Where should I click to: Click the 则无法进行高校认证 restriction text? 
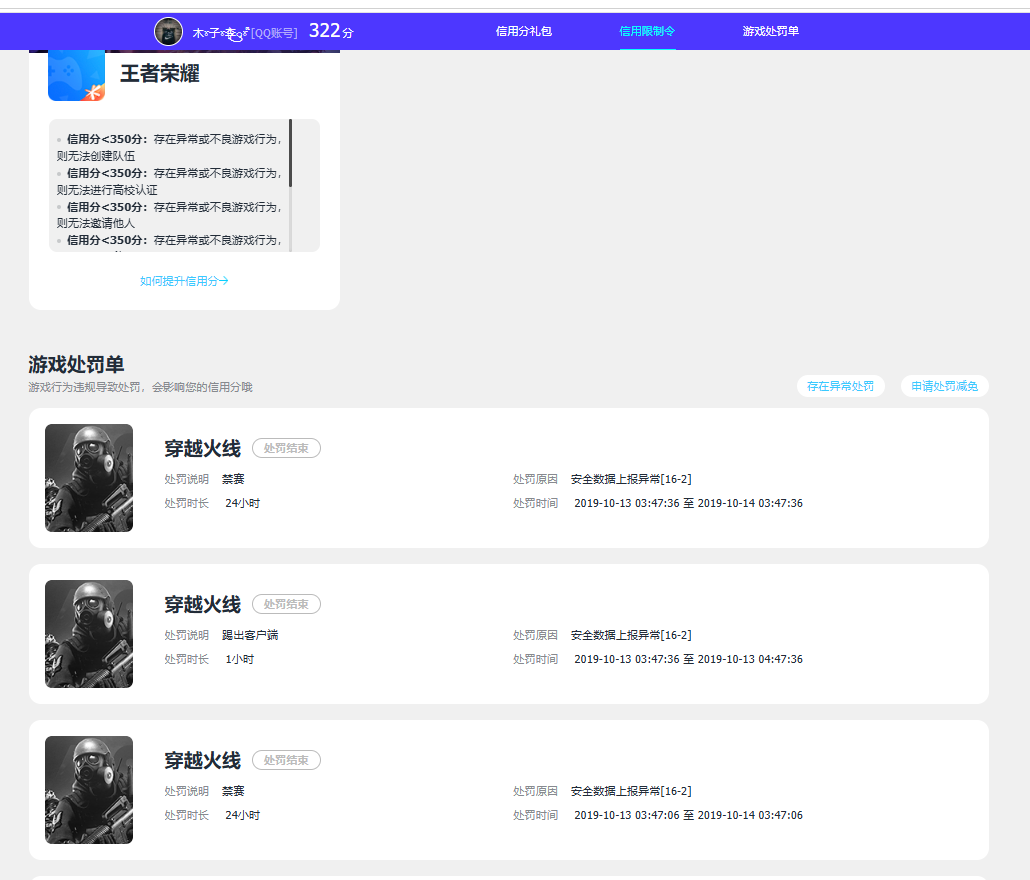tap(107, 190)
